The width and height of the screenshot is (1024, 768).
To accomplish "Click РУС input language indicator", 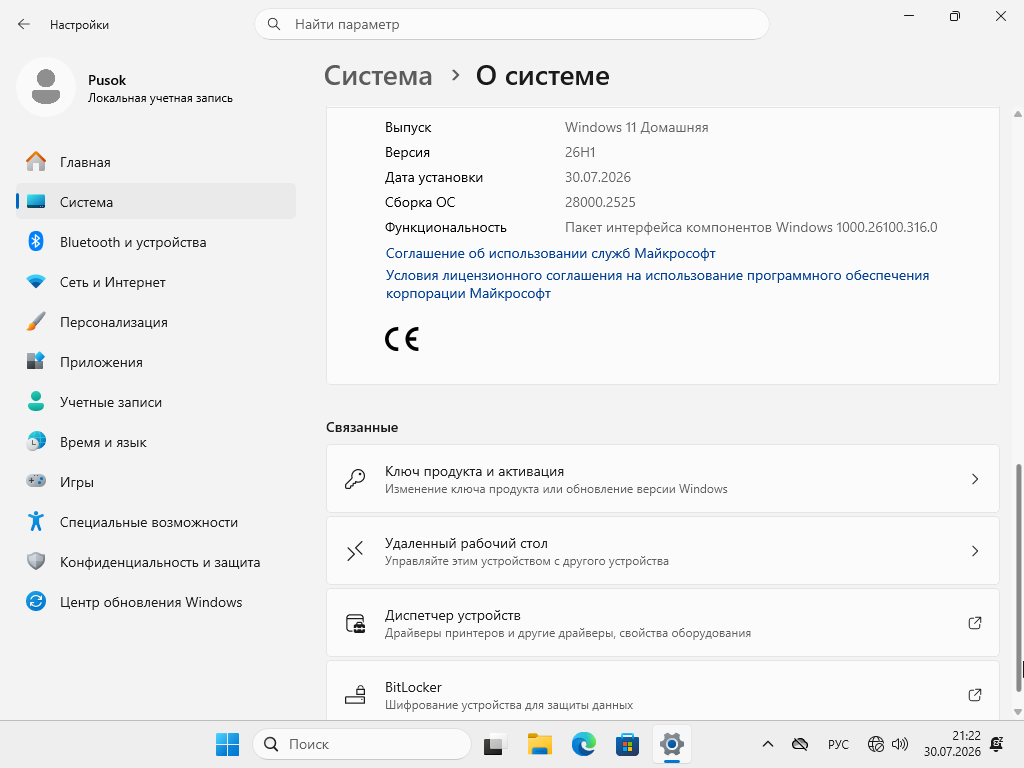I will (x=838, y=744).
